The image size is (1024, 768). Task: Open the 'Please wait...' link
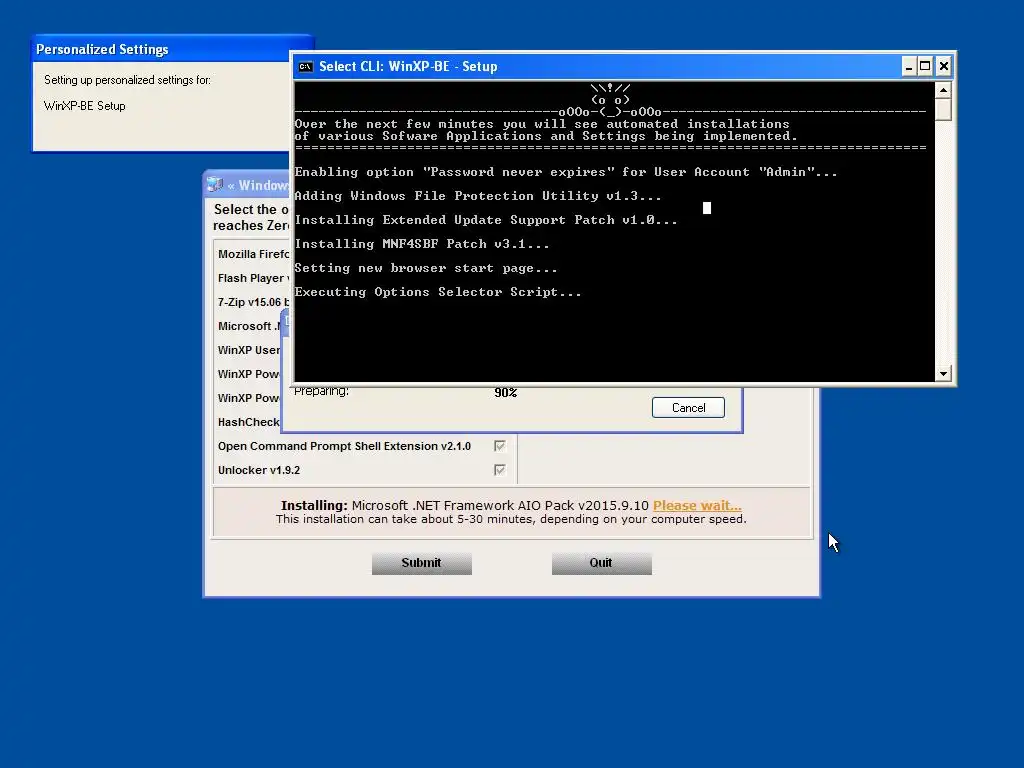tap(697, 505)
